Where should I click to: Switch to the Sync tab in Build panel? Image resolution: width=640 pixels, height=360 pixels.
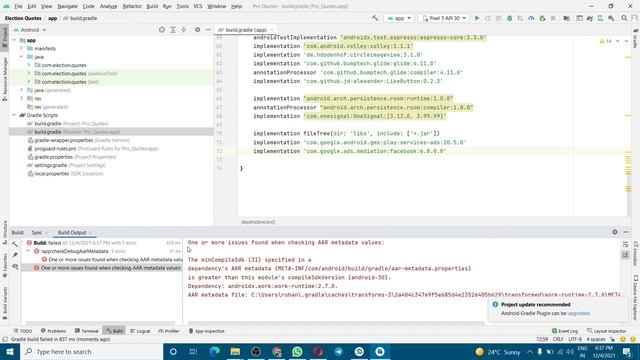(37, 232)
